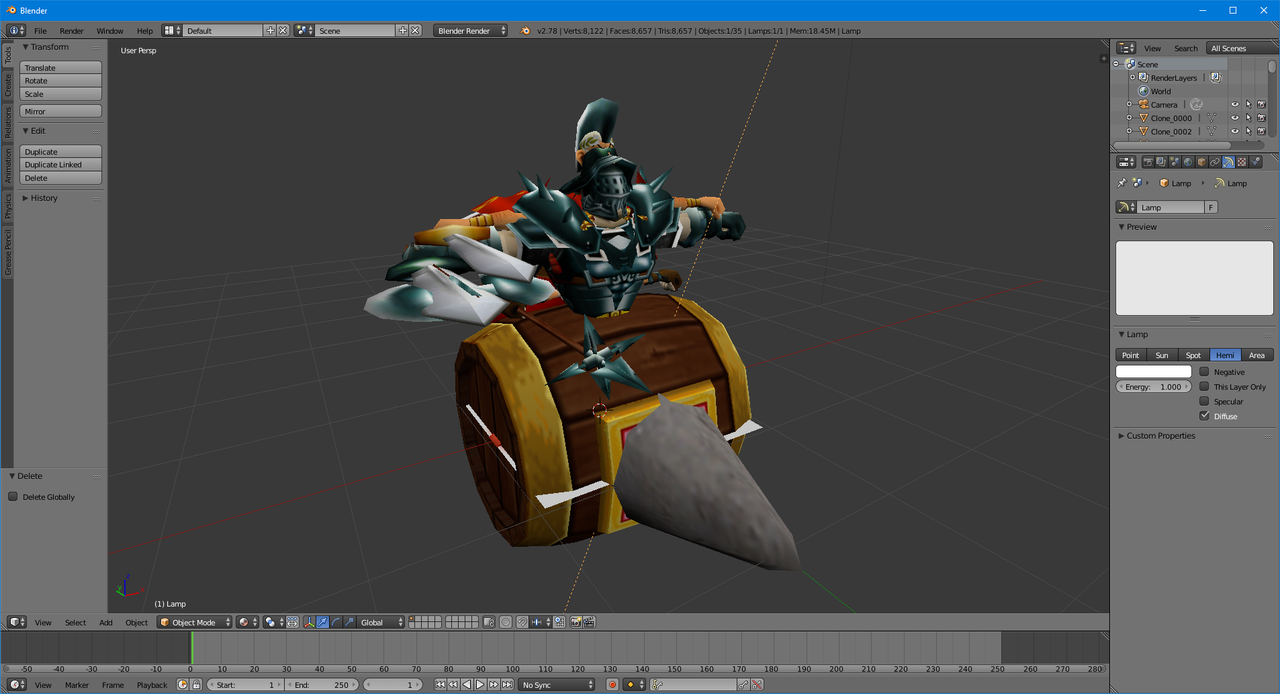The width and height of the screenshot is (1280, 694).
Task: Toggle the Negative lamp checkbox
Action: tap(1204, 371)
